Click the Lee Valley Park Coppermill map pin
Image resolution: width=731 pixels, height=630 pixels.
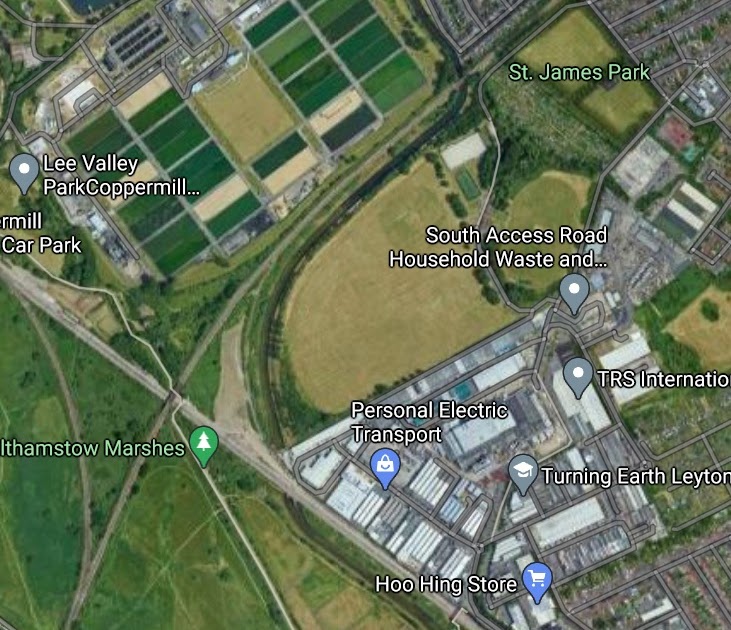24,173
